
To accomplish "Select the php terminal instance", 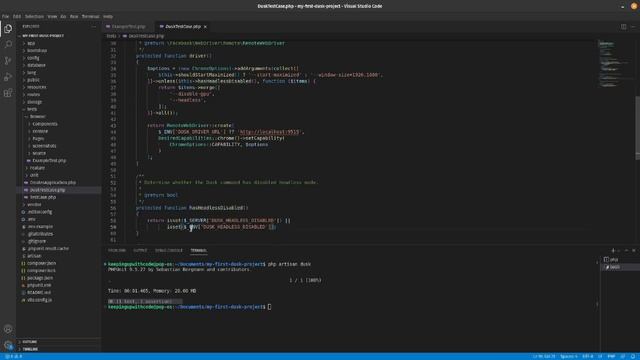I will (x=620, y=259).
